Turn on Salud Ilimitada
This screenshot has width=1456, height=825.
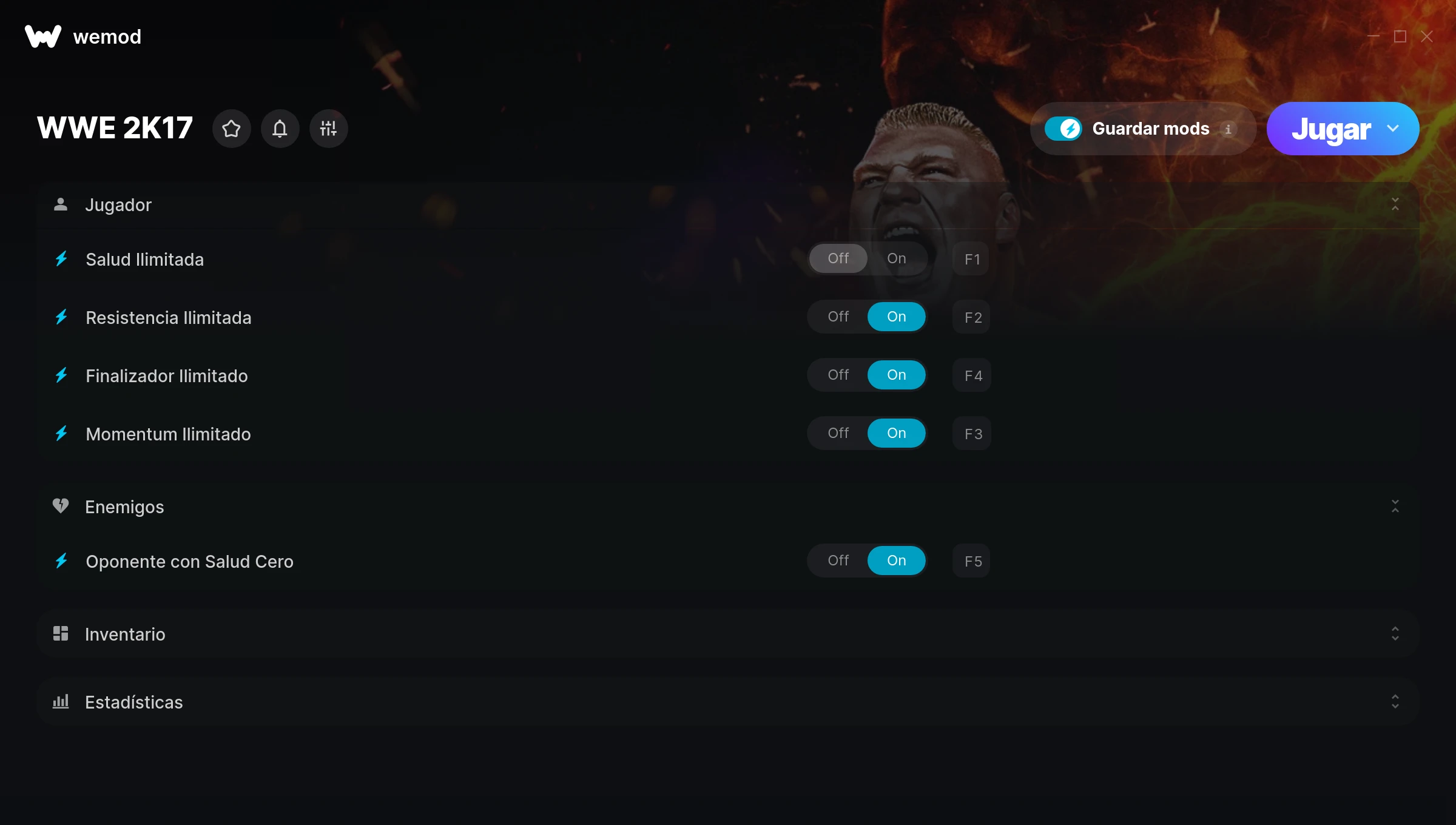896,258
